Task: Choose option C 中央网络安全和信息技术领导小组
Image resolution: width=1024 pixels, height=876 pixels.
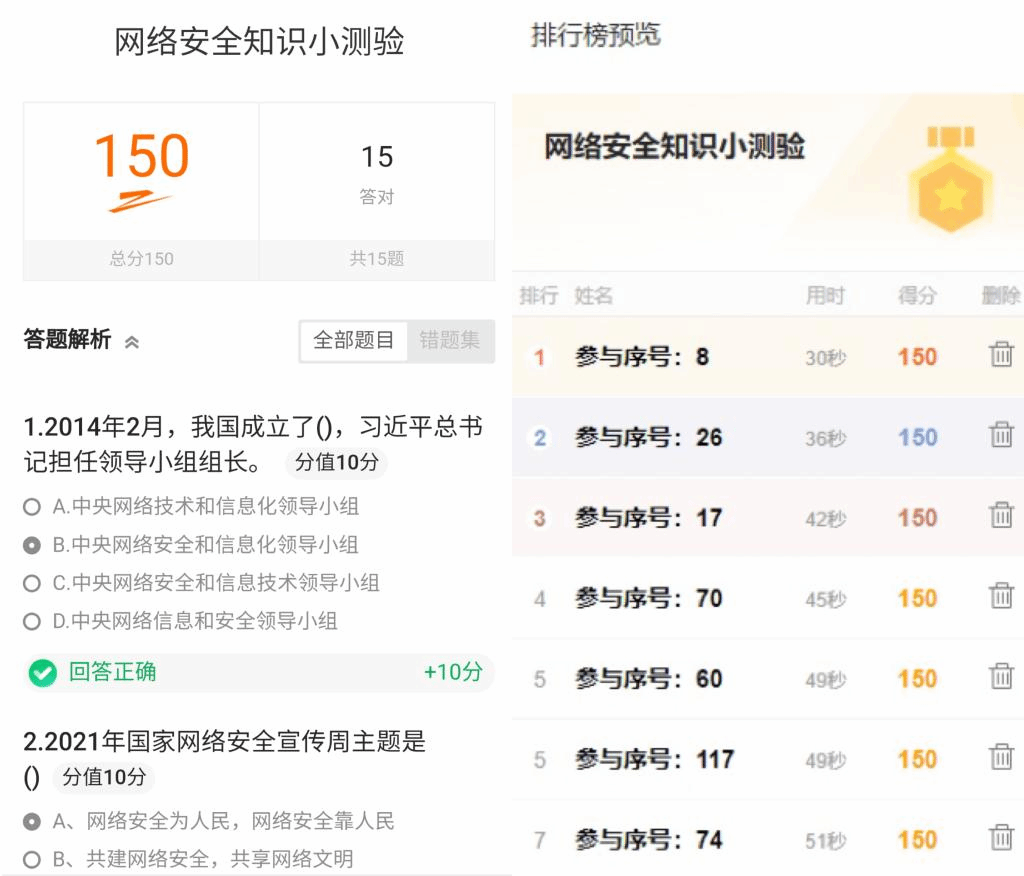Action: point(32,583)
